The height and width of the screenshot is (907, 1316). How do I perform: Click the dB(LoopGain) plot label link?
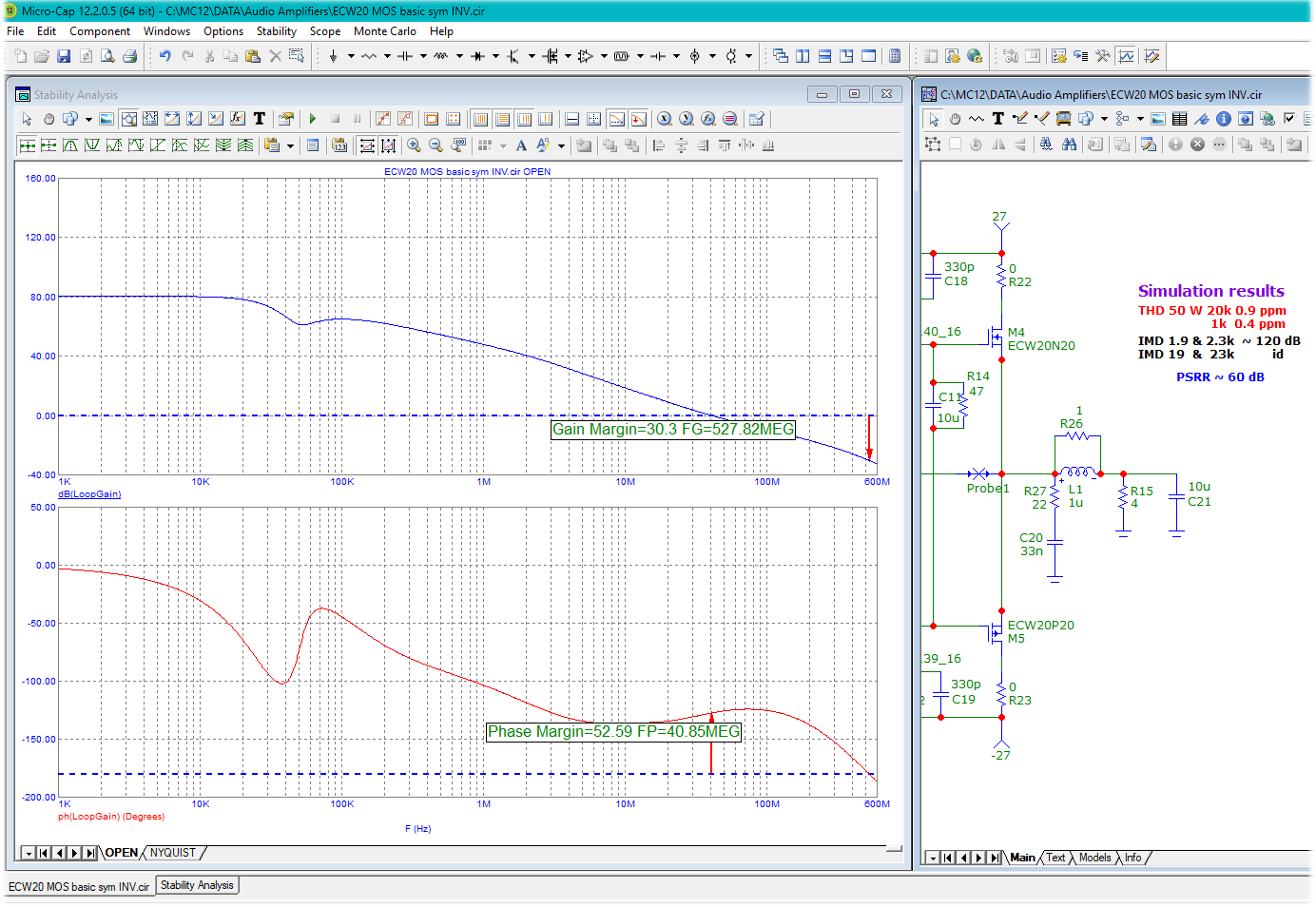89,494
